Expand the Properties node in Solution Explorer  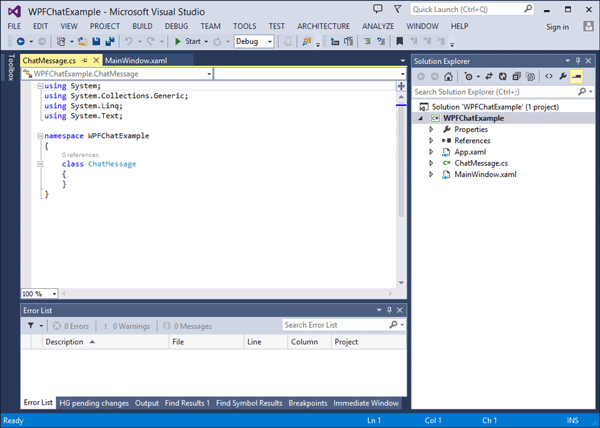point(431,129)
